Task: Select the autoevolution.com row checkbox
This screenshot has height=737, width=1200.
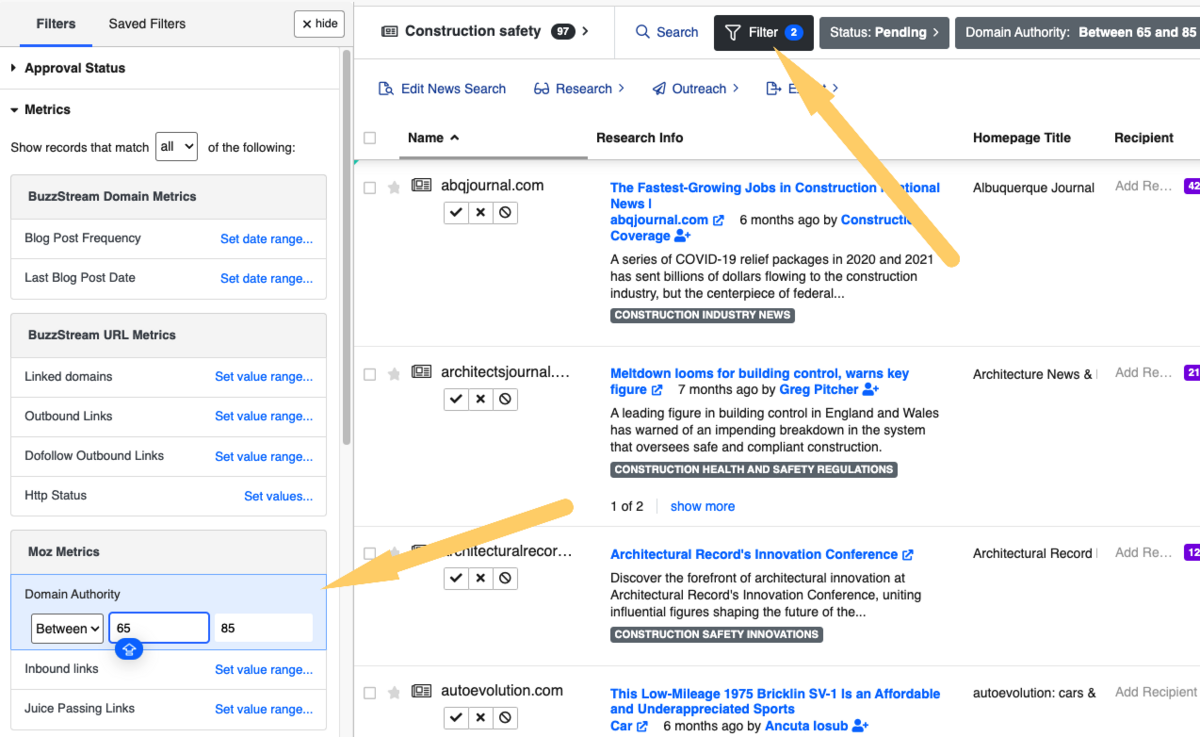Action: point(370,692)
